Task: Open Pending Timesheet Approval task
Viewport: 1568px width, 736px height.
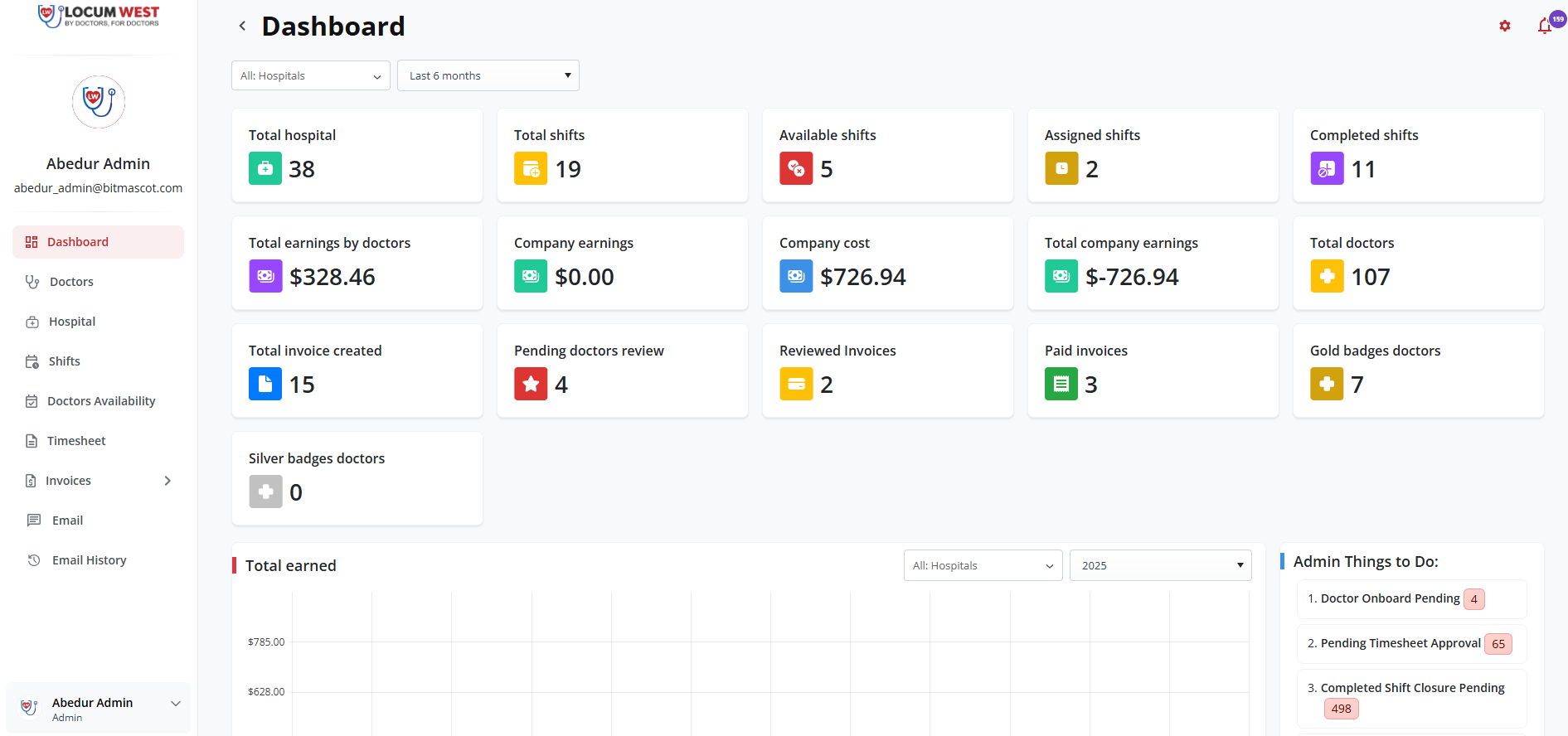Action: [x=1400, y=643]
